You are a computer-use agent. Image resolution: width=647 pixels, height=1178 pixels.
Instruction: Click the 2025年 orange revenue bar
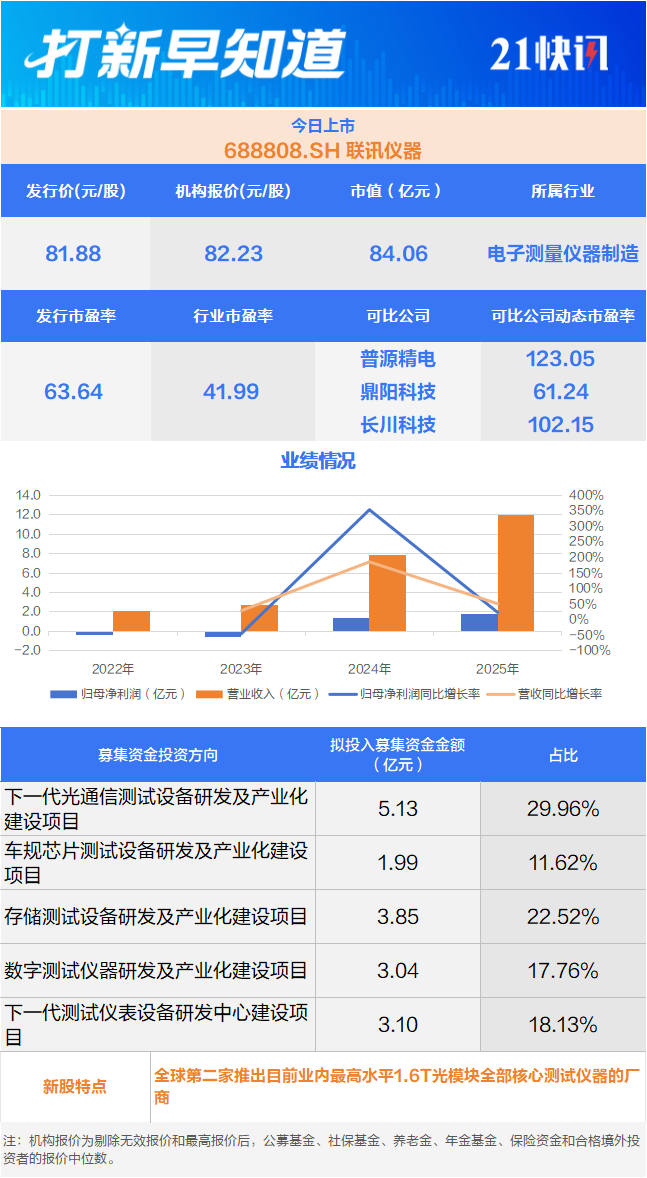pos(515,572)
